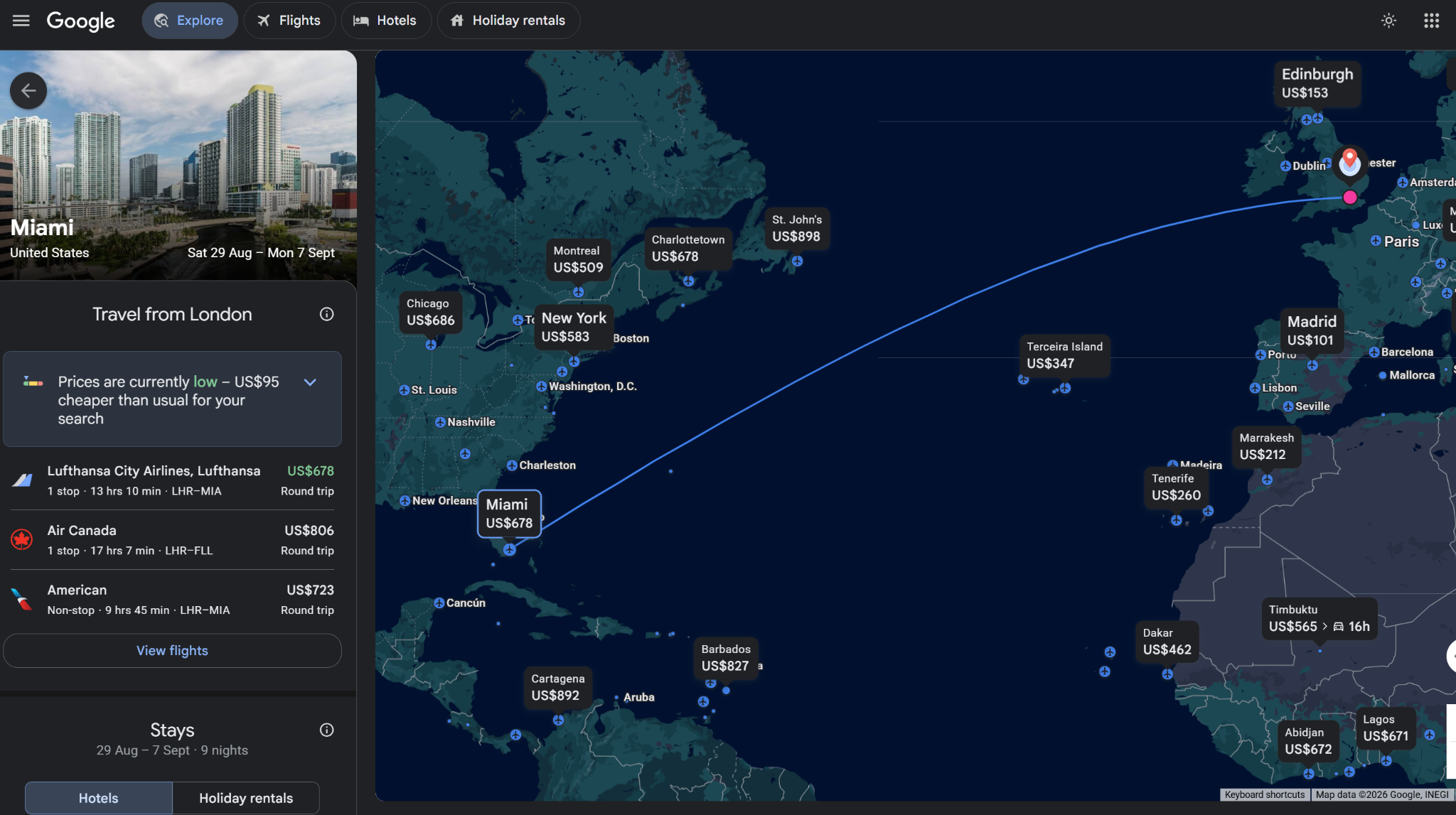Choose the St. John's US$898 label

tap(797, 228)
